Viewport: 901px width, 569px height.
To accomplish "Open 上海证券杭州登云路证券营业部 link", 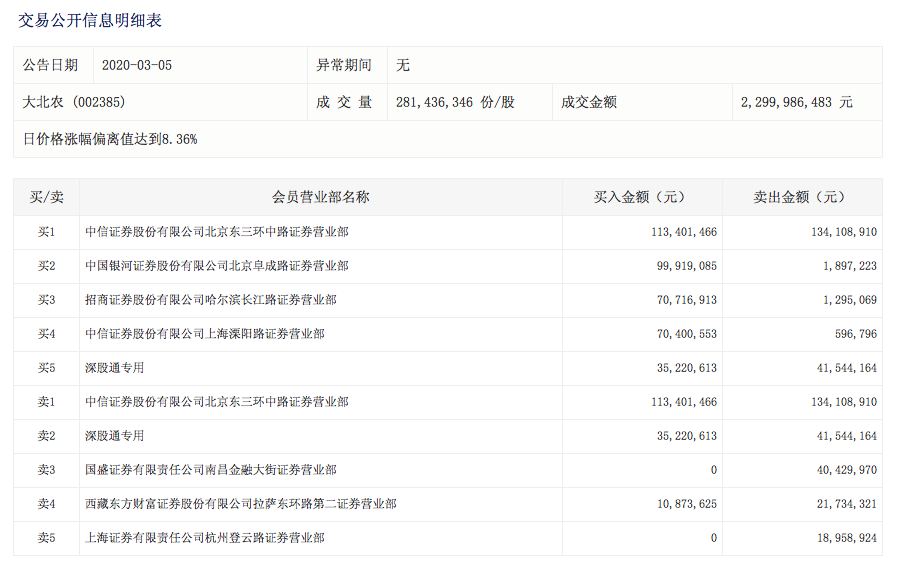I will 205,538.
